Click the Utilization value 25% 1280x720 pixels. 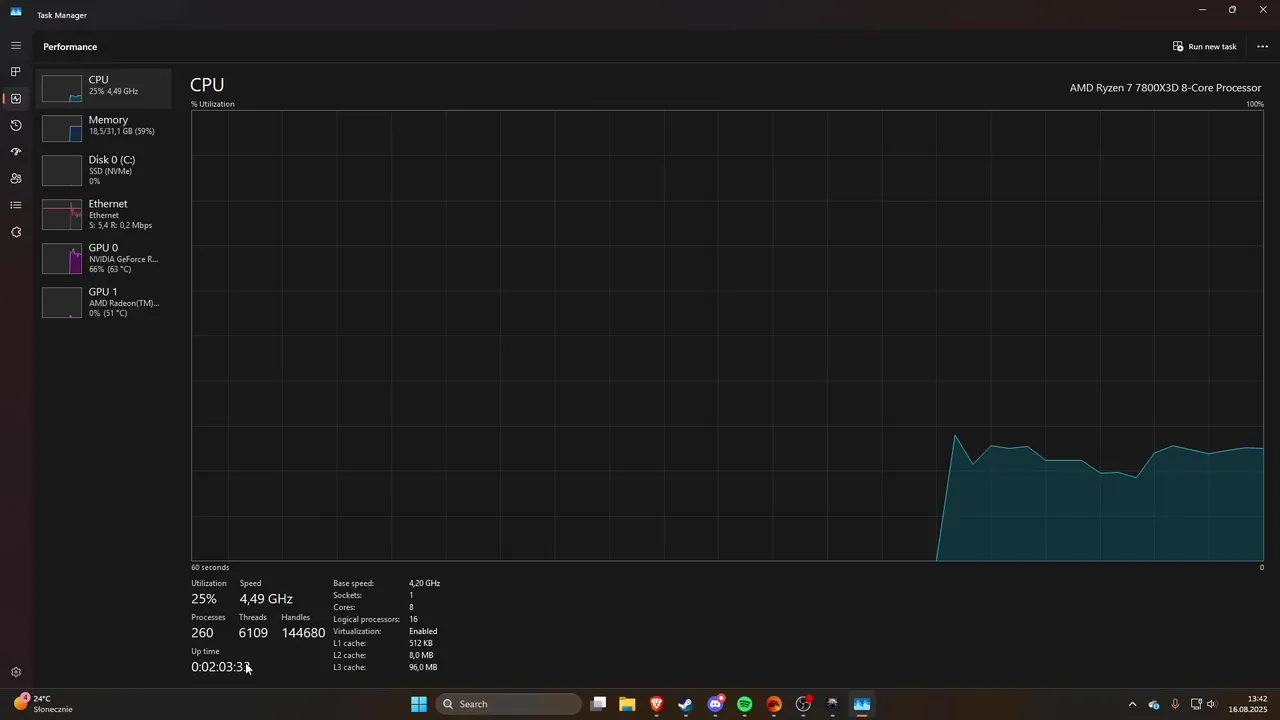204,599
